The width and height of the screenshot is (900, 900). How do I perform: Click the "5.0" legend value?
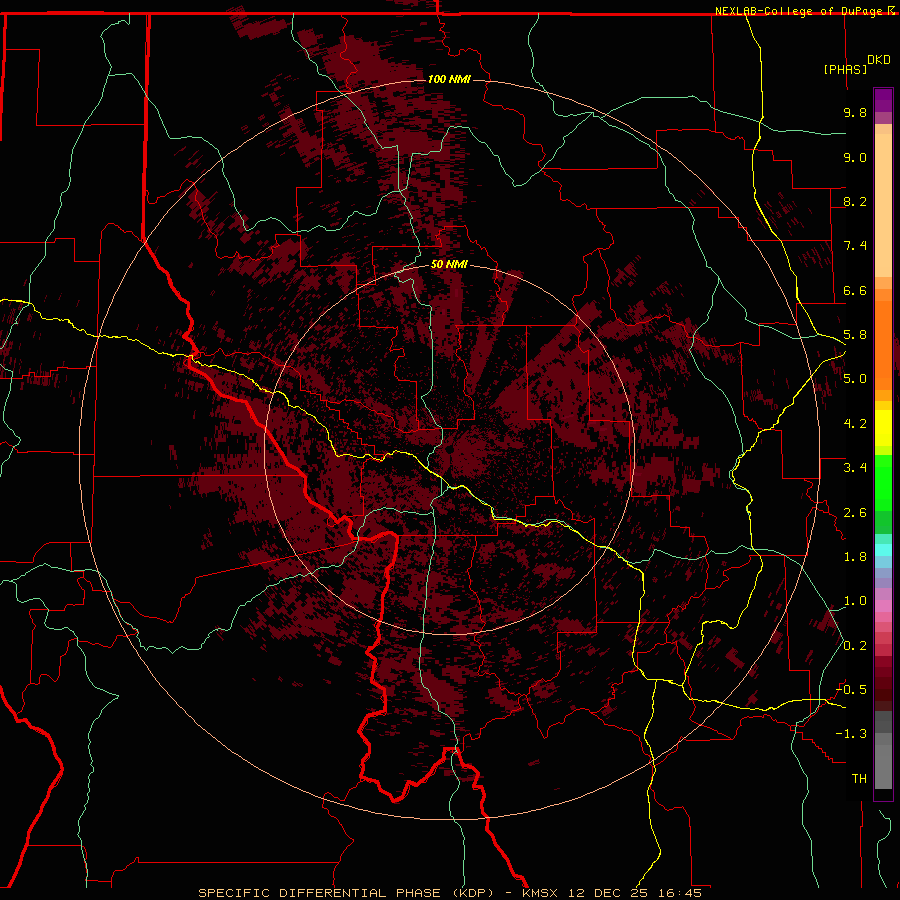tap(855, 379)
